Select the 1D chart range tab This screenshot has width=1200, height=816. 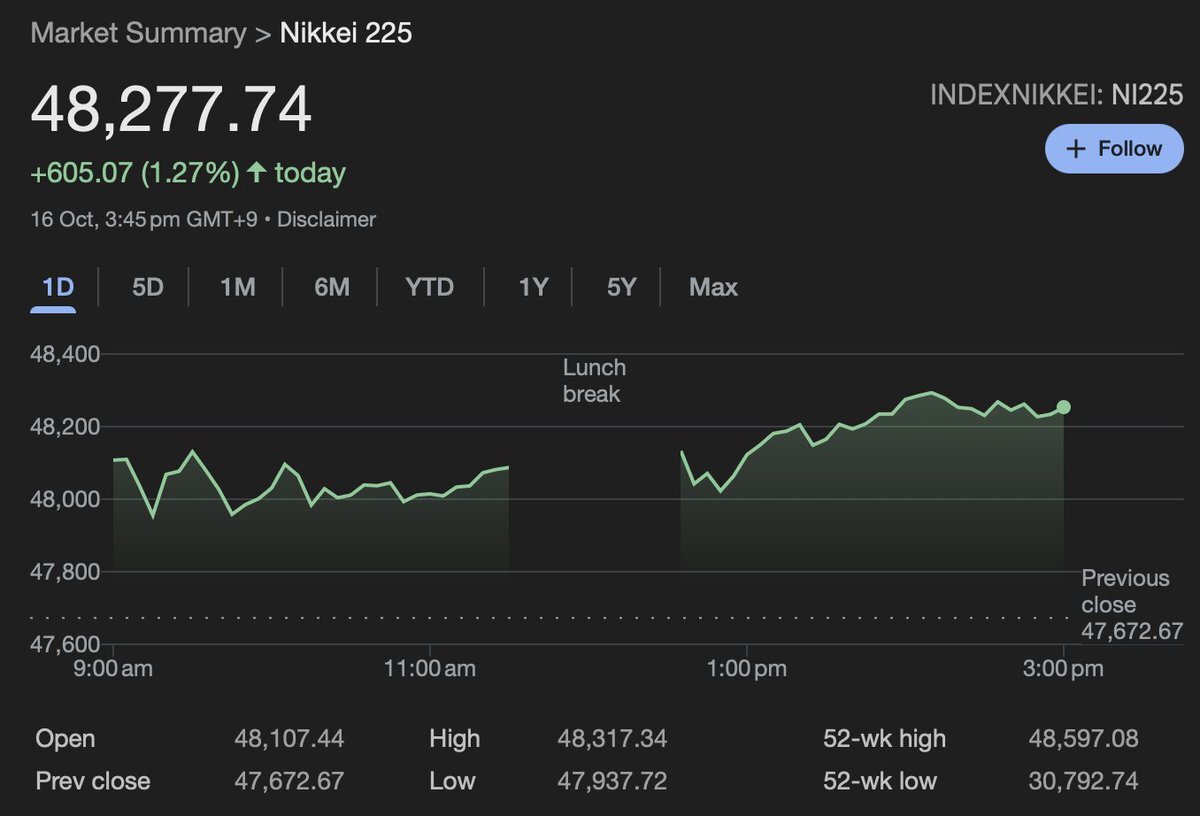coord(58,288)
